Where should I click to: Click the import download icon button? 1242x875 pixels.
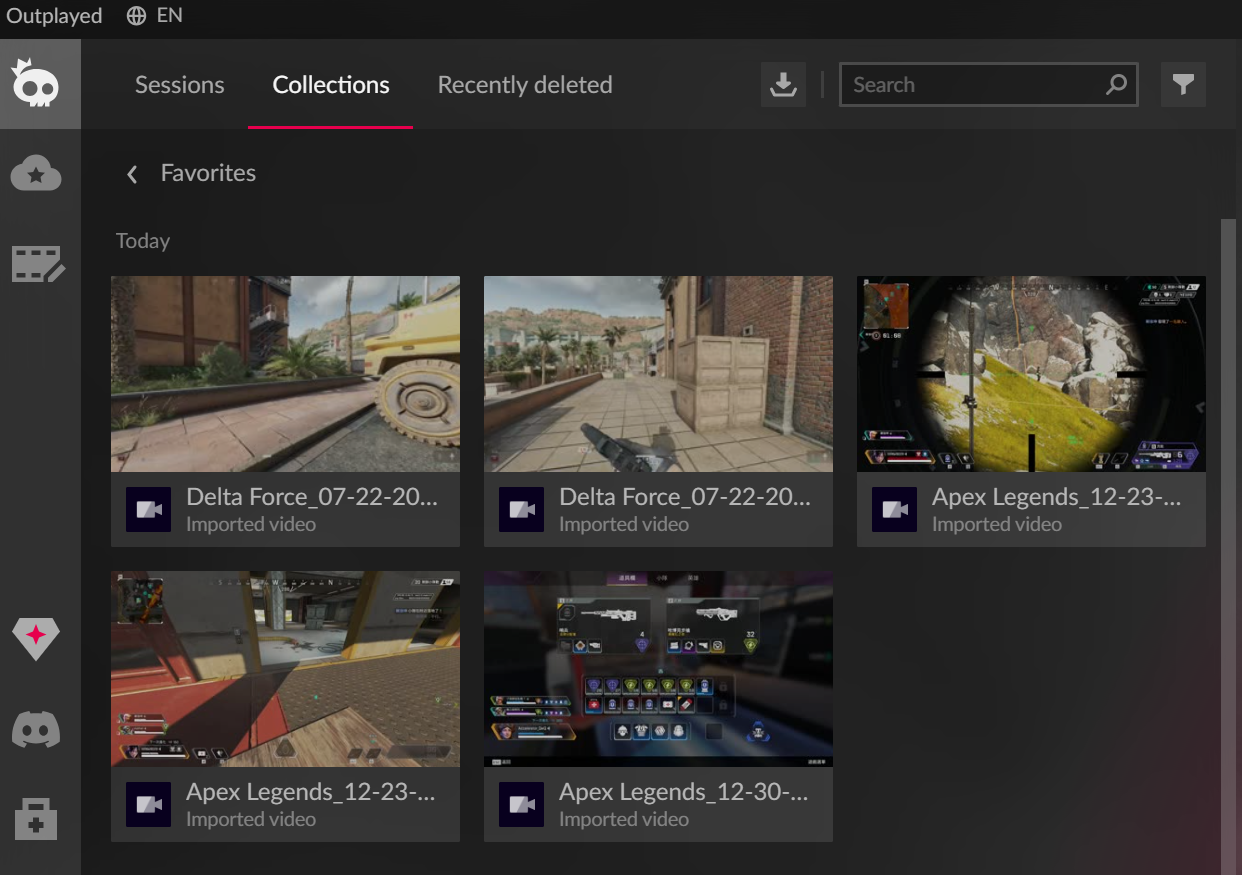pos(783,85)
